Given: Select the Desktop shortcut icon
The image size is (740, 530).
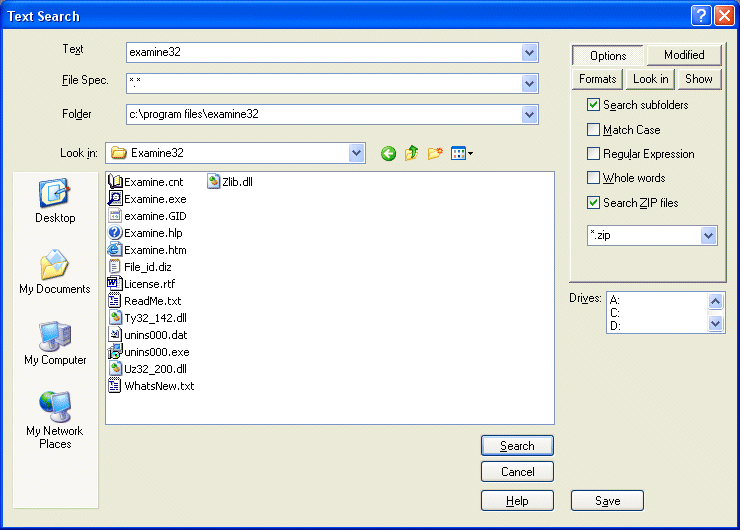Looking at the screenshot, I should click(x=55, y=193).
